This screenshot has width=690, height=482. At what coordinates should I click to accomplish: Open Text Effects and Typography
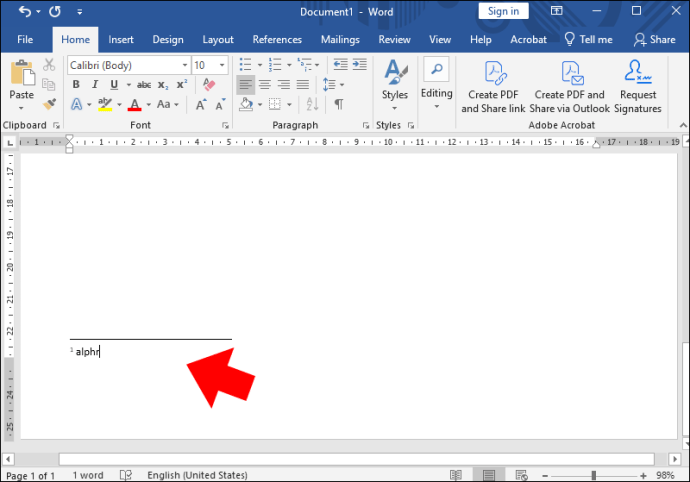click(x=77, y=104)
